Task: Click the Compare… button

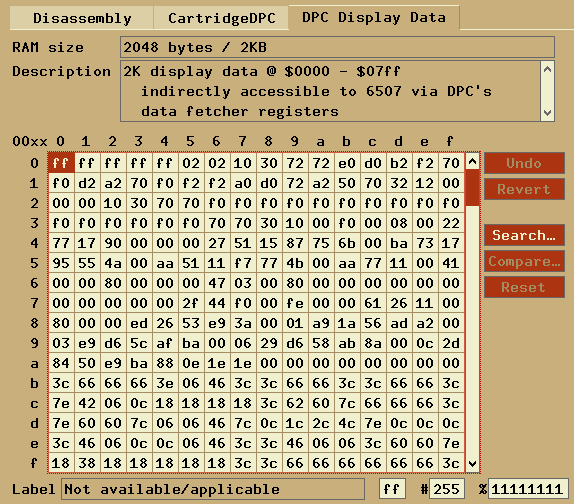Action: pyautogui.click(x=524, y=261)
